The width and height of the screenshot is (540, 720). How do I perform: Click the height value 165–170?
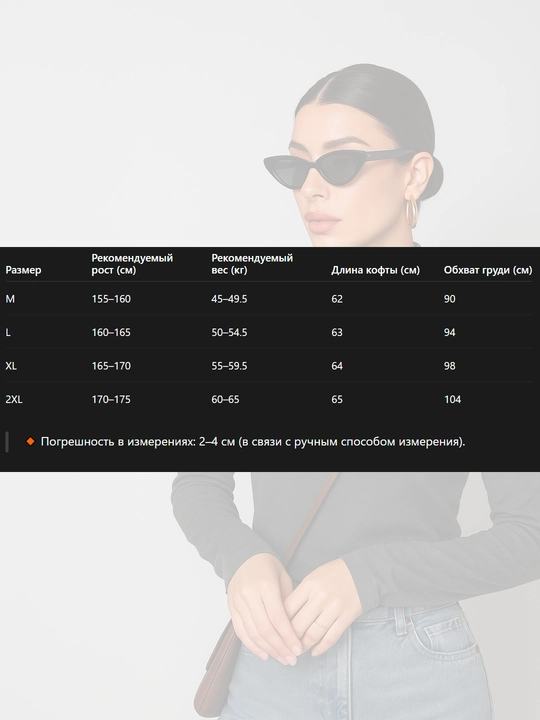pyautogui.click(x=111, y=366)
